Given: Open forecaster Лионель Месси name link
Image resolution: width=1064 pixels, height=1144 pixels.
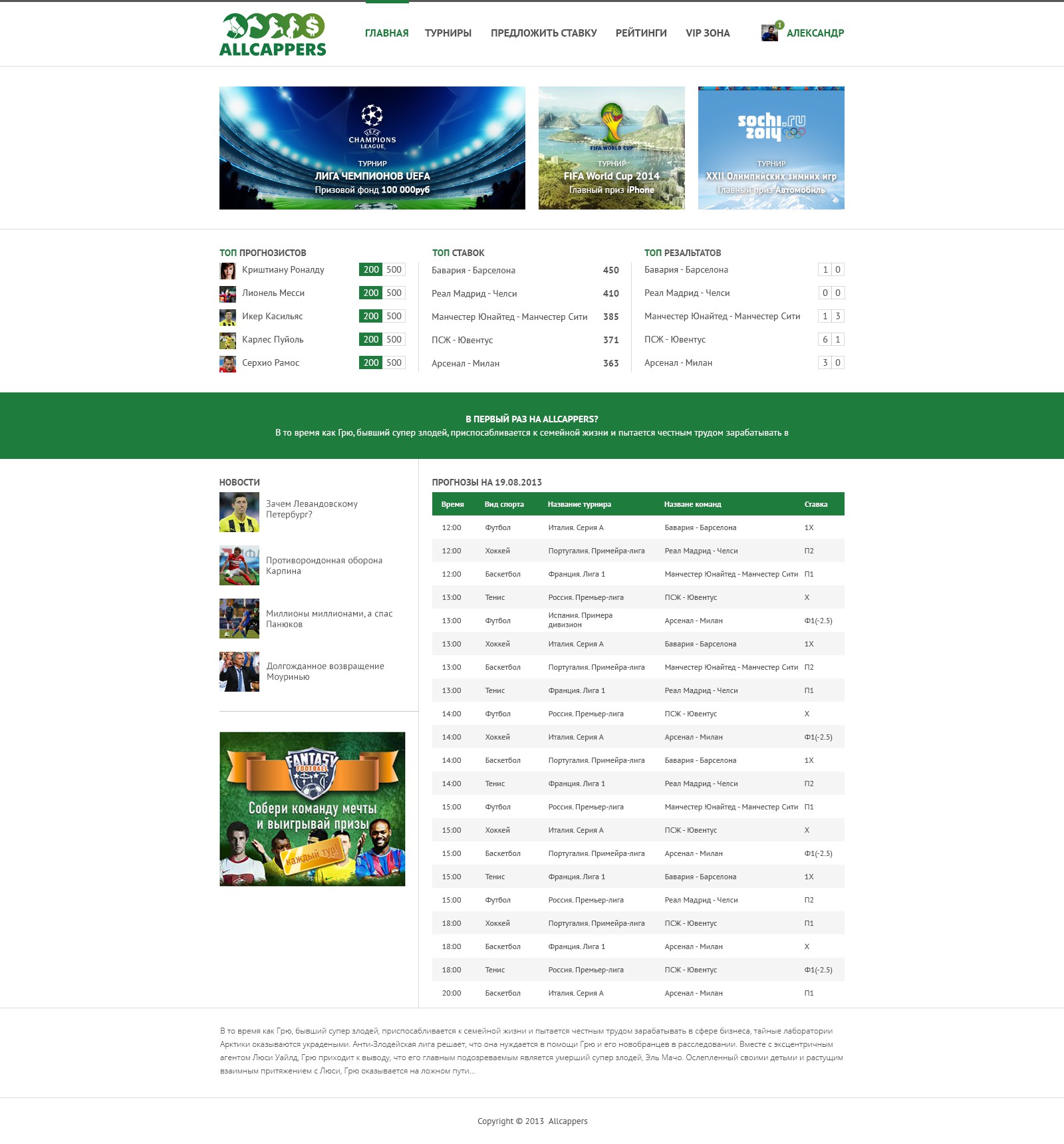Looking at the screenshot, I should coord(273,293).
